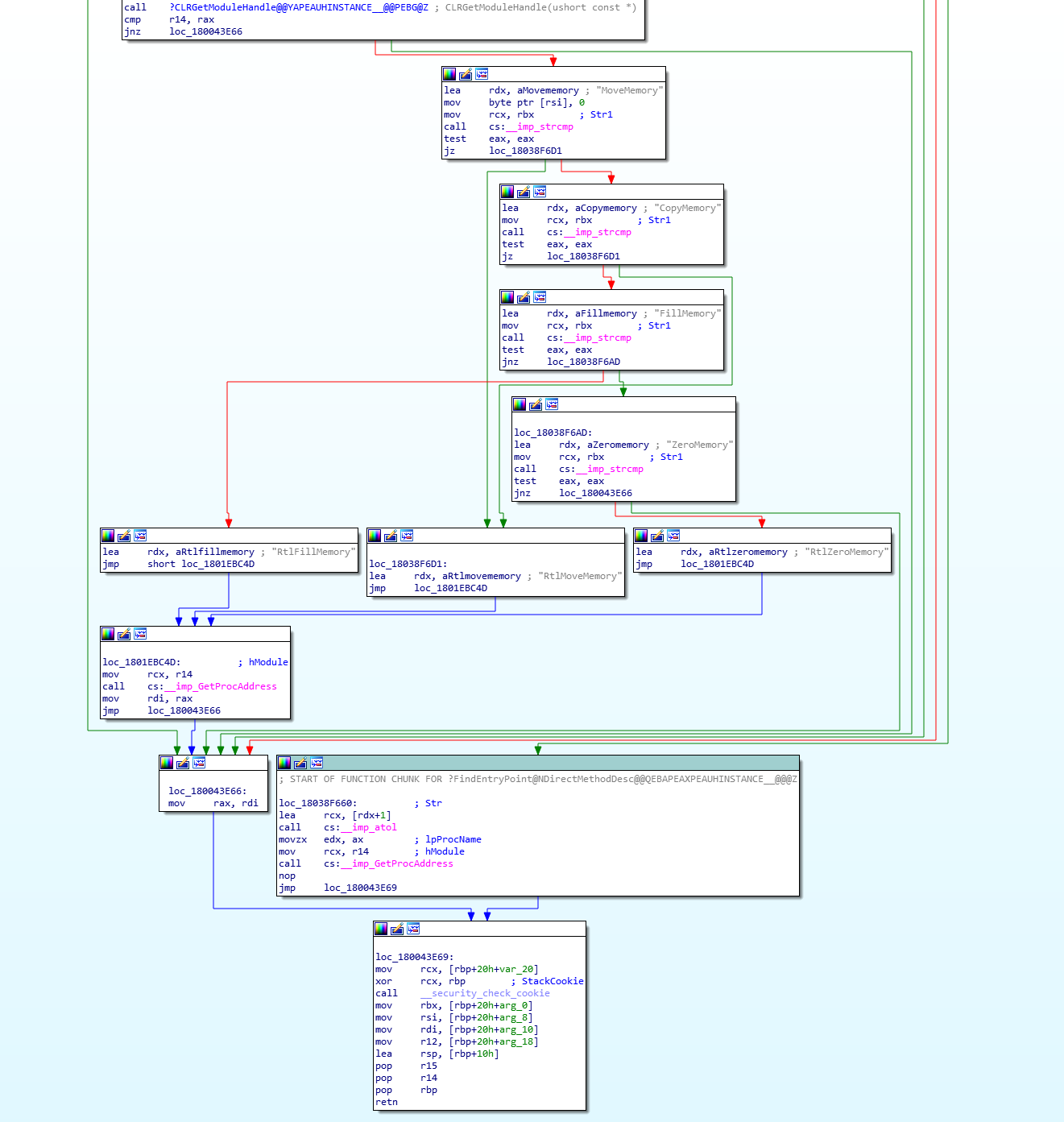Click pencil edit icon on RtlFillMemory block
The image size is (1064, 1122).
[124, 536]
